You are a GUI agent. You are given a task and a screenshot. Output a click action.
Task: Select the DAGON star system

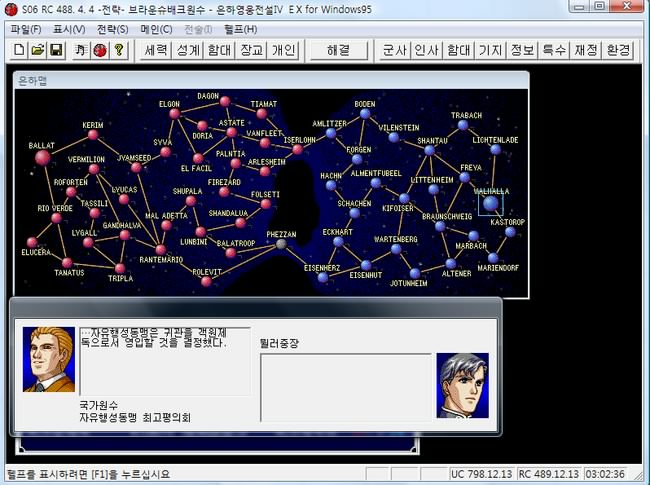(x=225, y=101)
